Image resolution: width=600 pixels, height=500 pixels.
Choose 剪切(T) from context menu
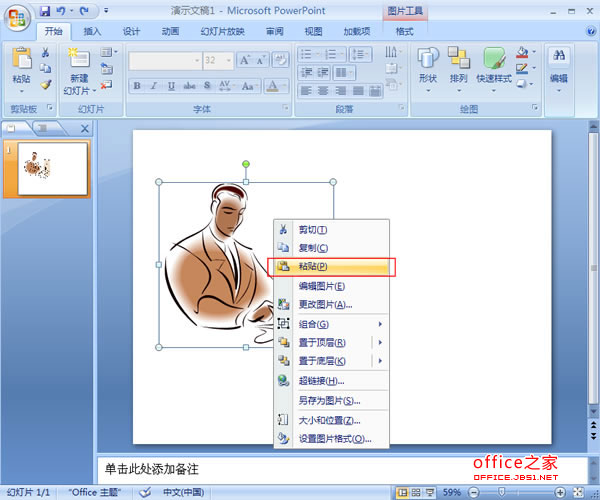332,230
